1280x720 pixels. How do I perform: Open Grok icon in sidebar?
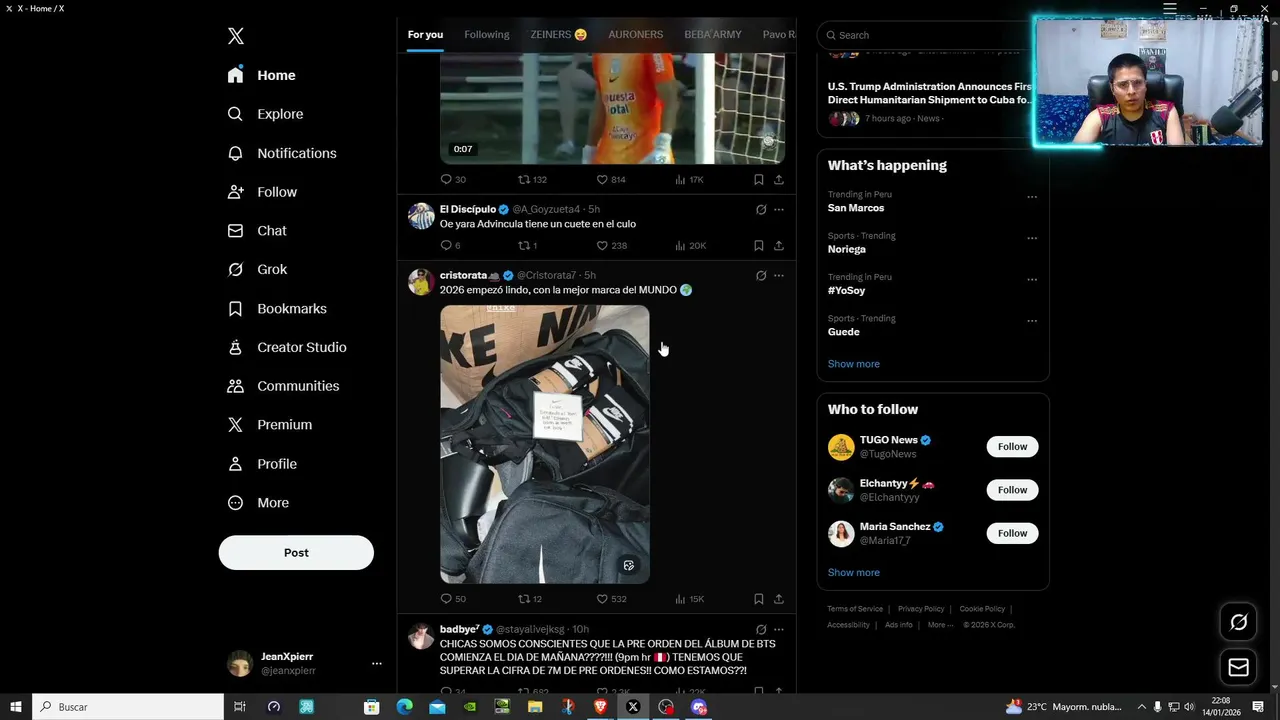(x=235, y=270)
